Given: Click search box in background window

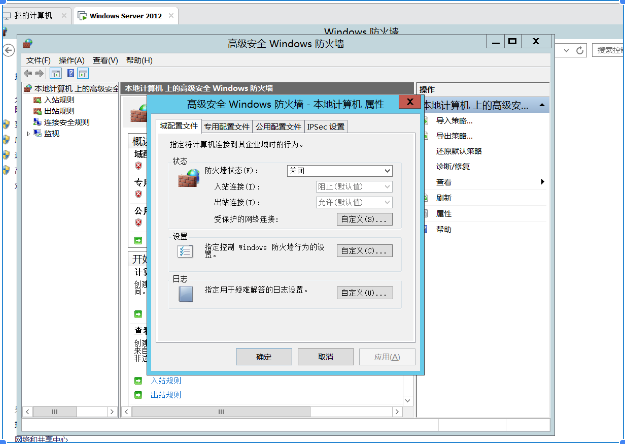Looking at the screenshot, I should point(608,50).
